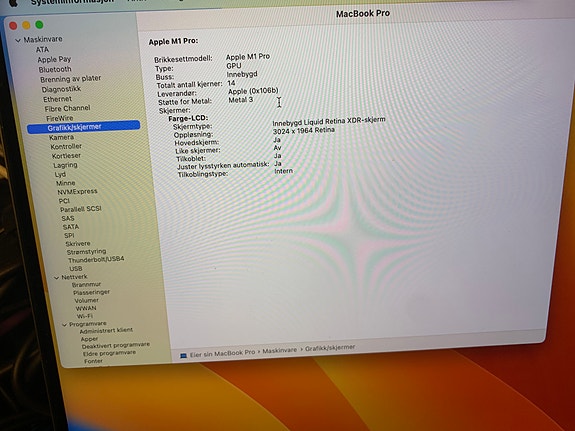
Task: Collapse the Nettverk section
Action: (x=56, y=278)
